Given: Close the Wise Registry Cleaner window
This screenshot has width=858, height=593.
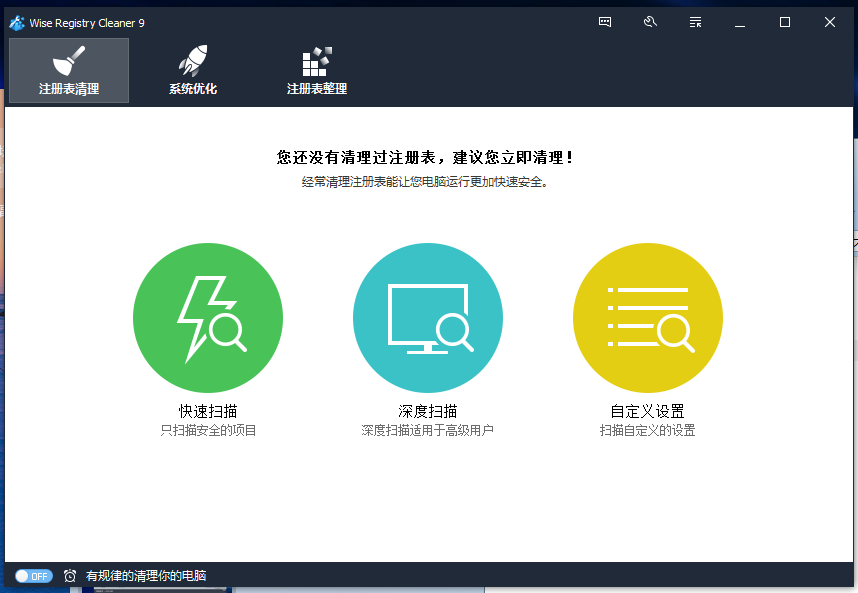Looking at the screenshot, I should (x=830, y=22).
